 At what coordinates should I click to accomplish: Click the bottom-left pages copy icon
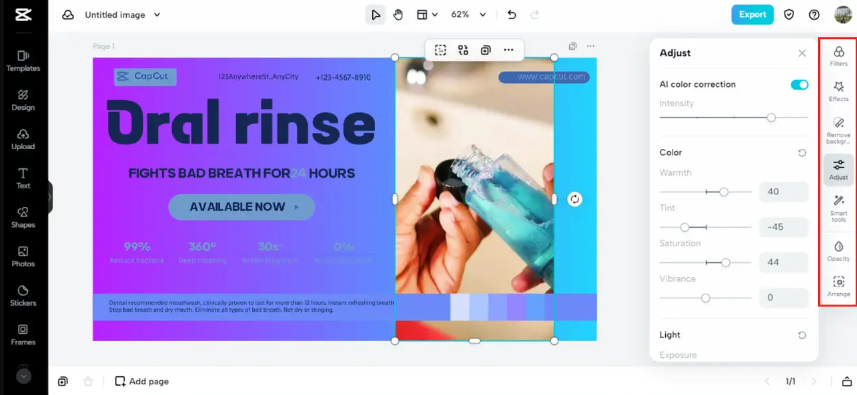coord(63,381)
